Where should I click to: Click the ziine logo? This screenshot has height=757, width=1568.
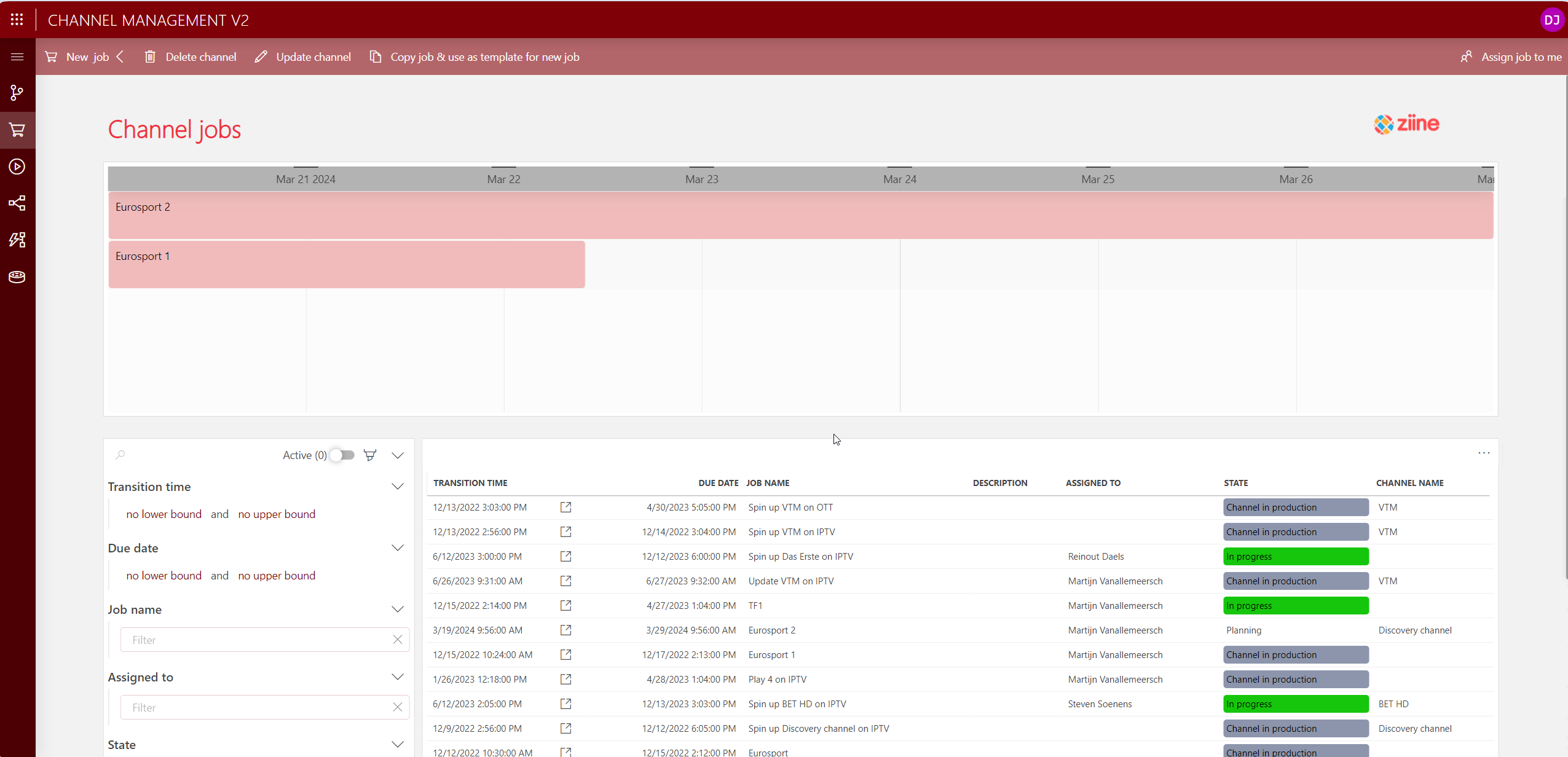(x=1406, y=124)
